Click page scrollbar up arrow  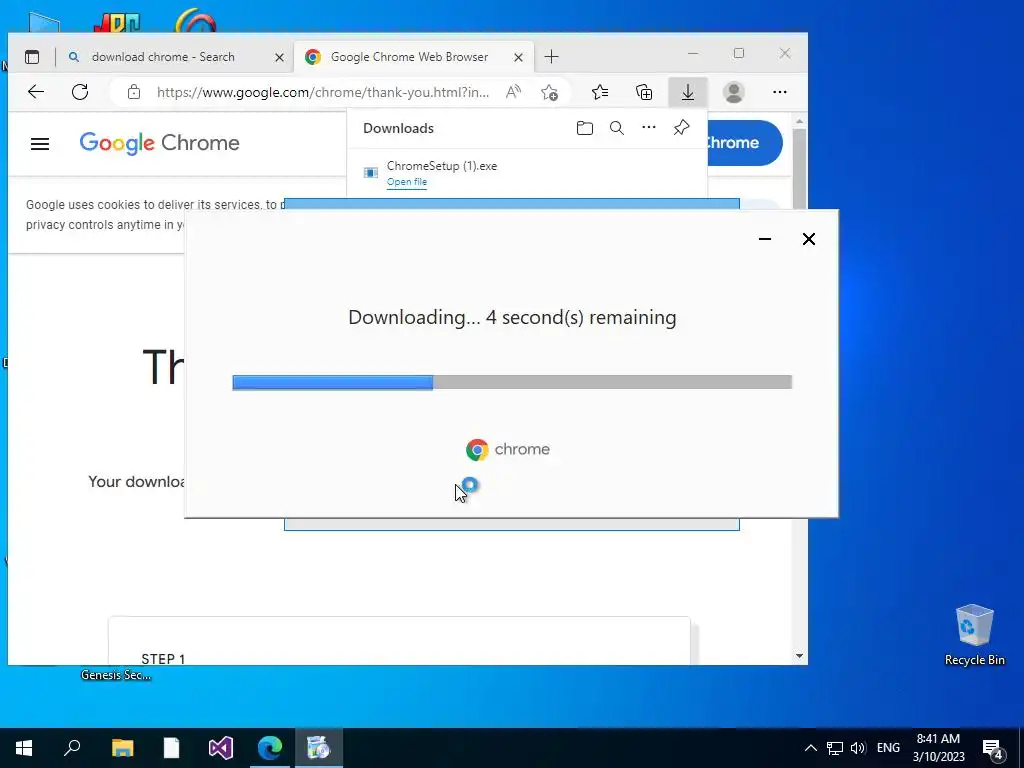pos(799,122)
